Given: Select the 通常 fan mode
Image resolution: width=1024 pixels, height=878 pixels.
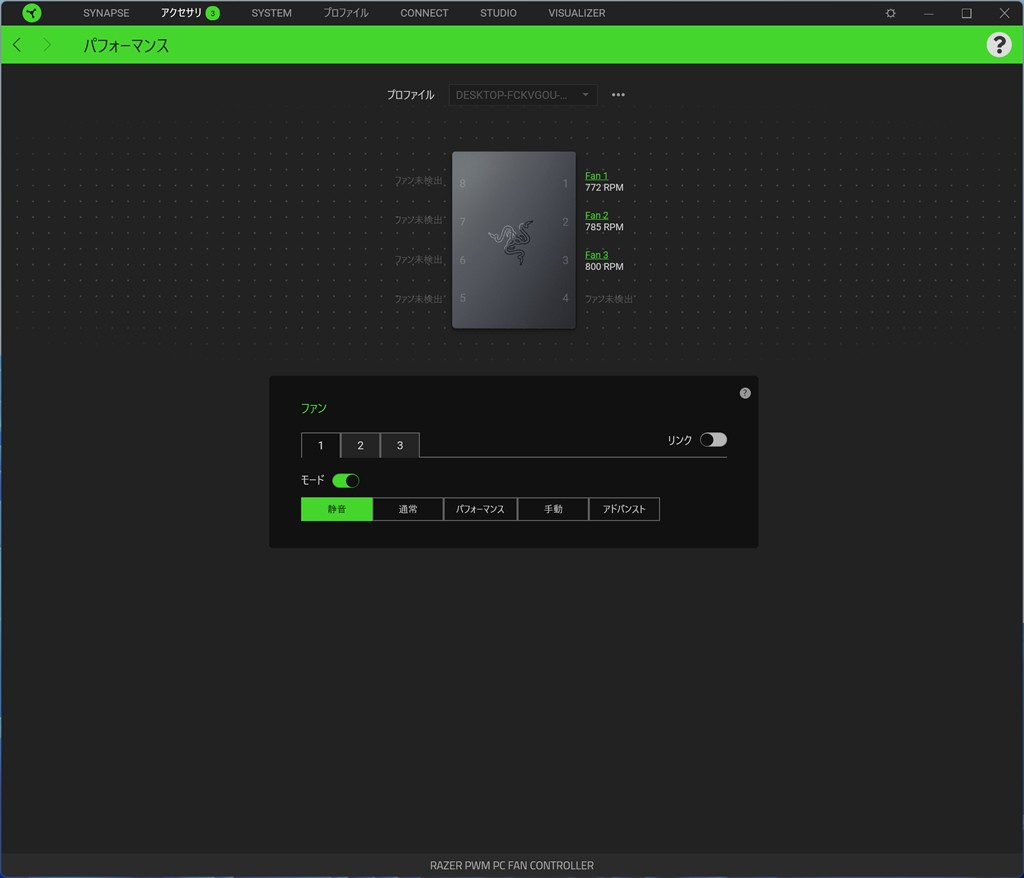Looking at the screenshot, I should point(408,509).
